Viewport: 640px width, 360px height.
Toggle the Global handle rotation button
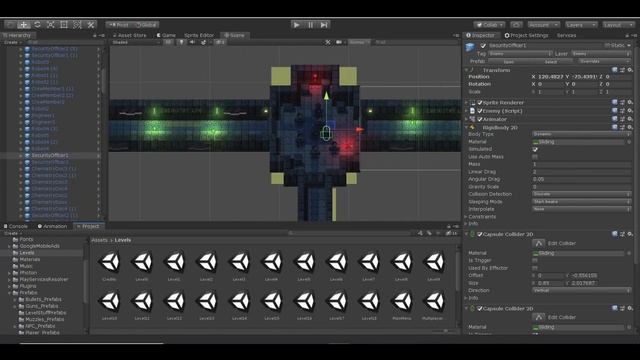pos(146,25)
